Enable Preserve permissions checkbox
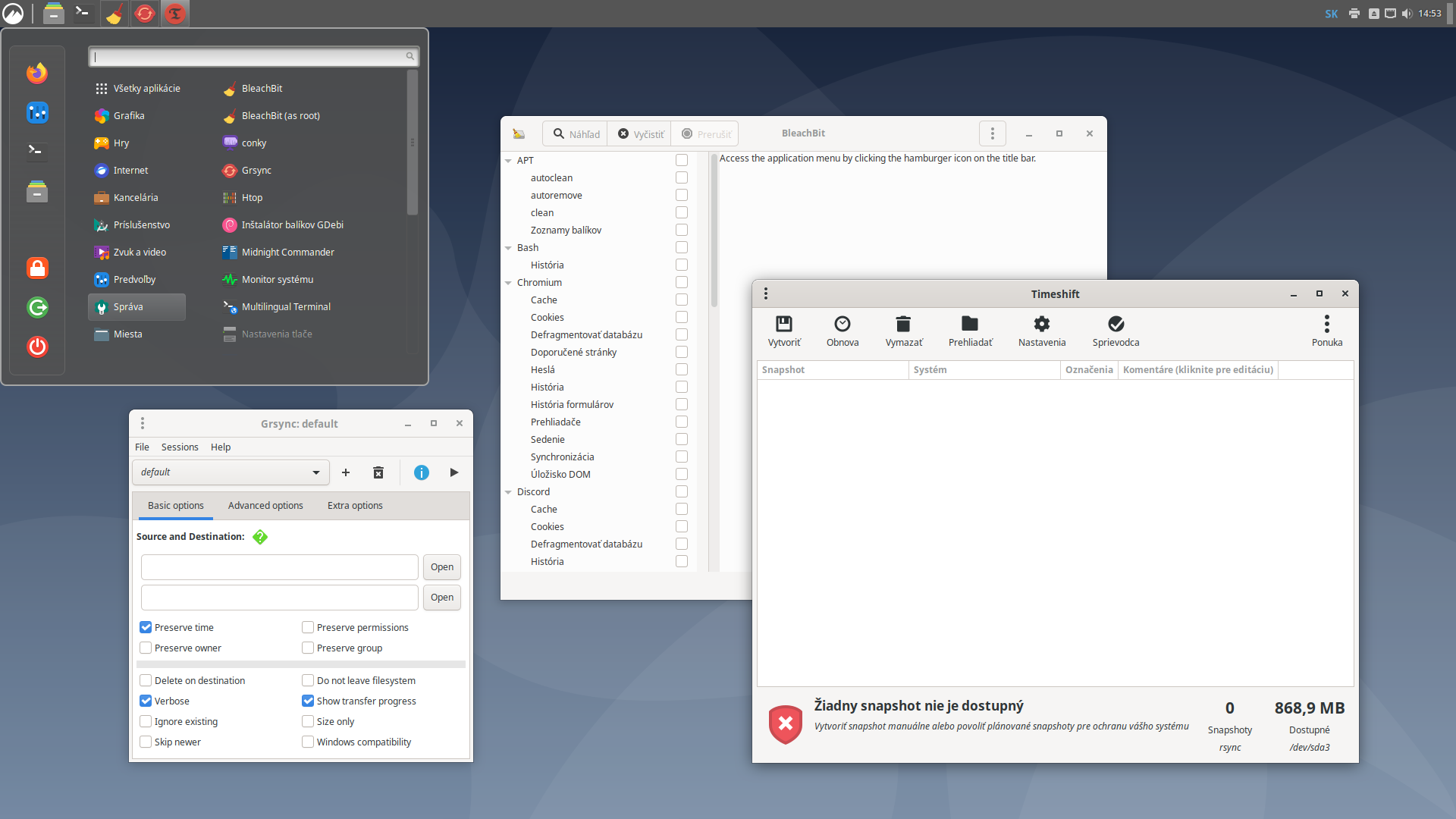 pyautogui.click(x=308, y=627)
